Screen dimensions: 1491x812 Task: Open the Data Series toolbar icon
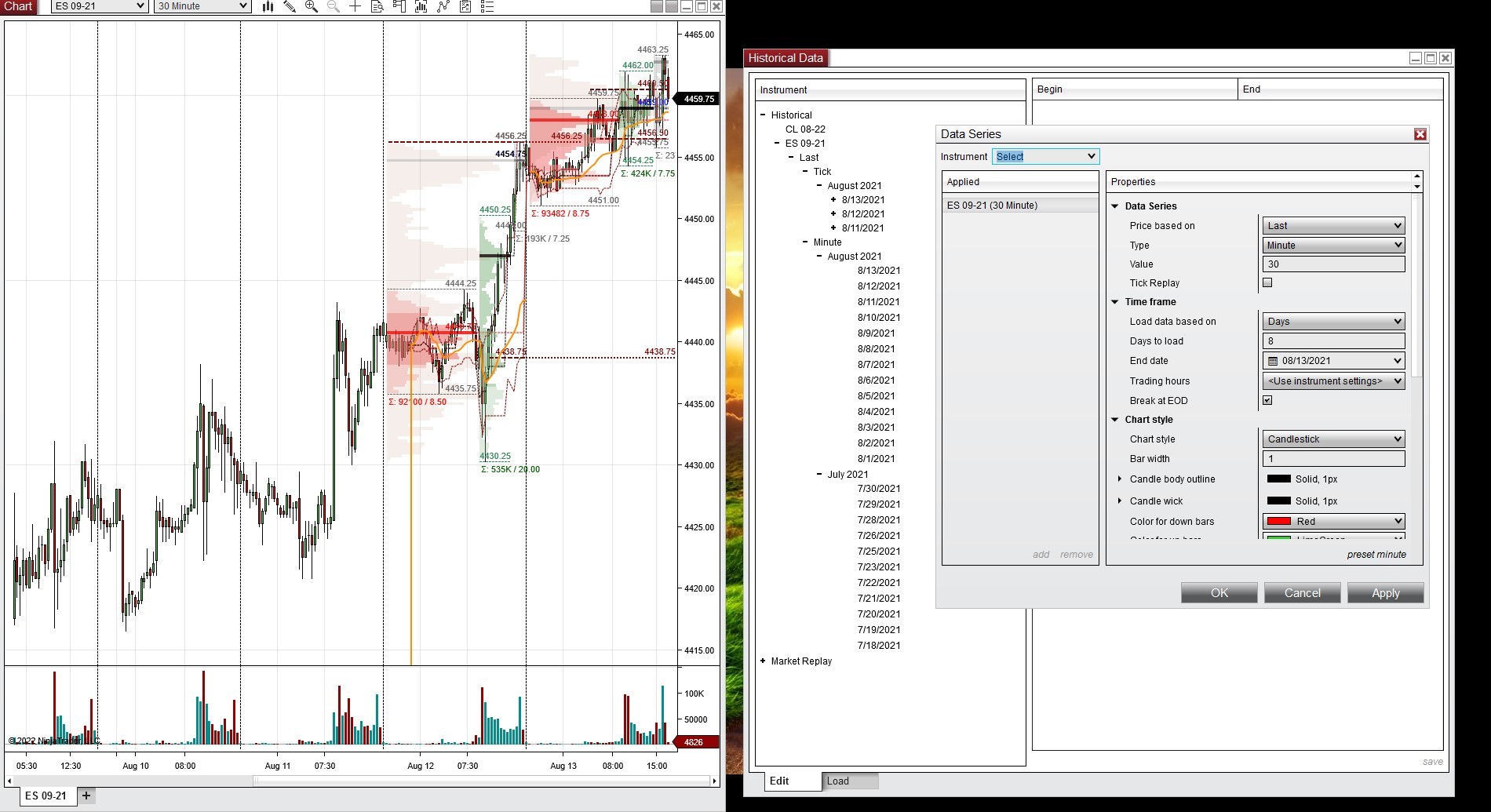click(x=421, y=6)
